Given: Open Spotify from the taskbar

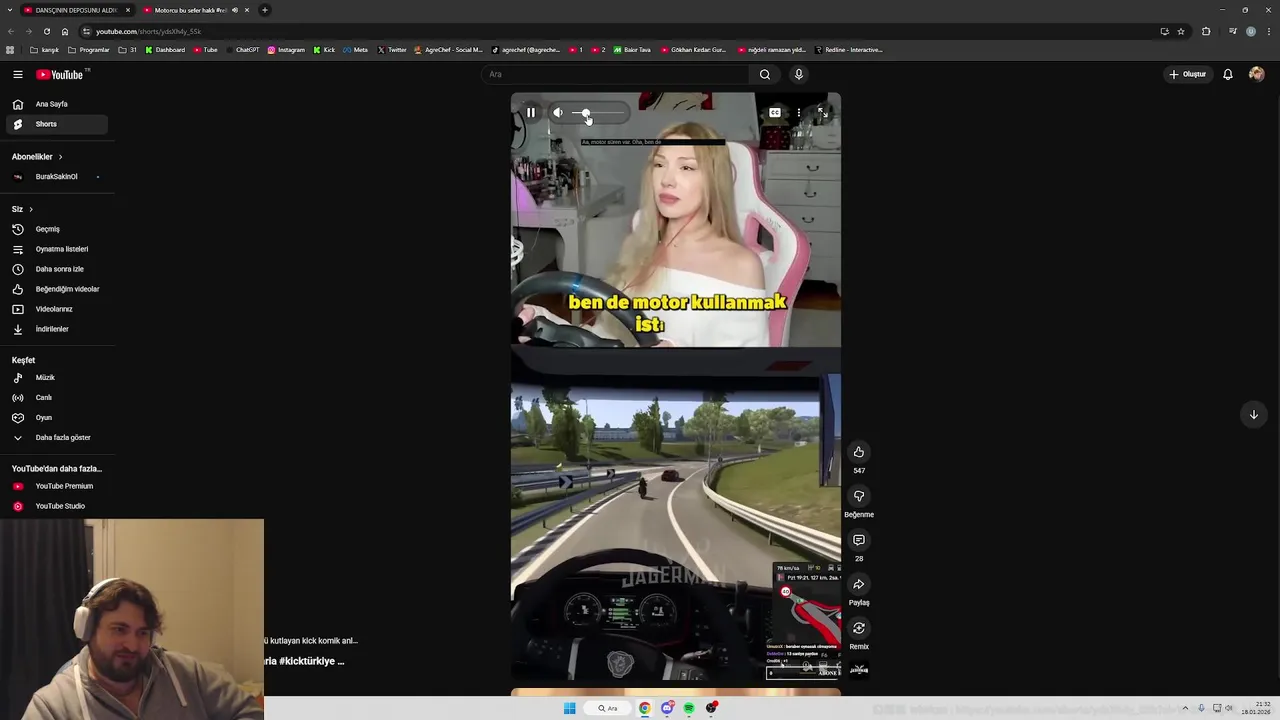Looking at the screenshot, I should pyautogui.click(x=689, y=708).
